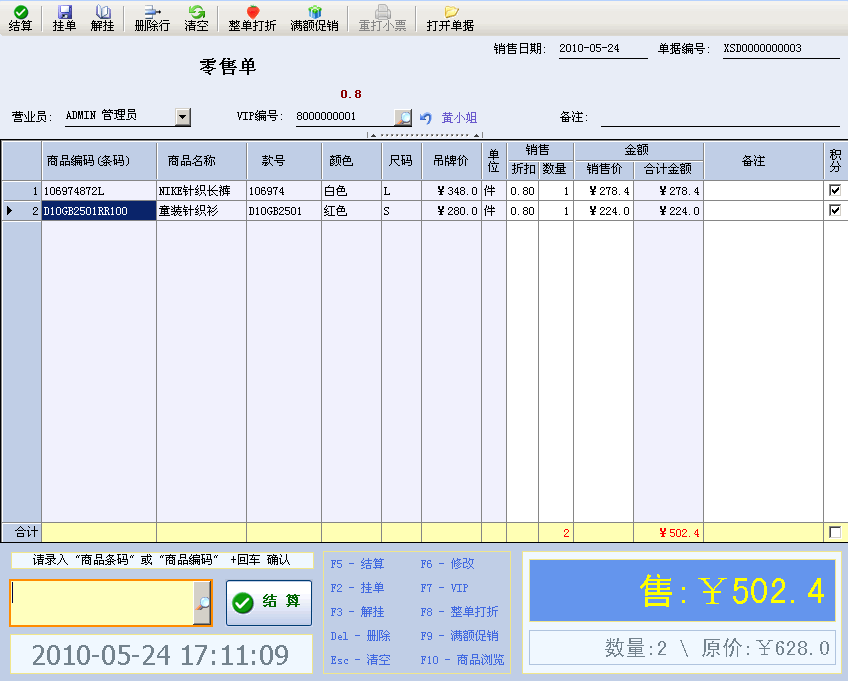Screen dimensions: 848x681
Task: Click the 2010-05-24 17:11:09 clock display
Action: coord(161,655)
